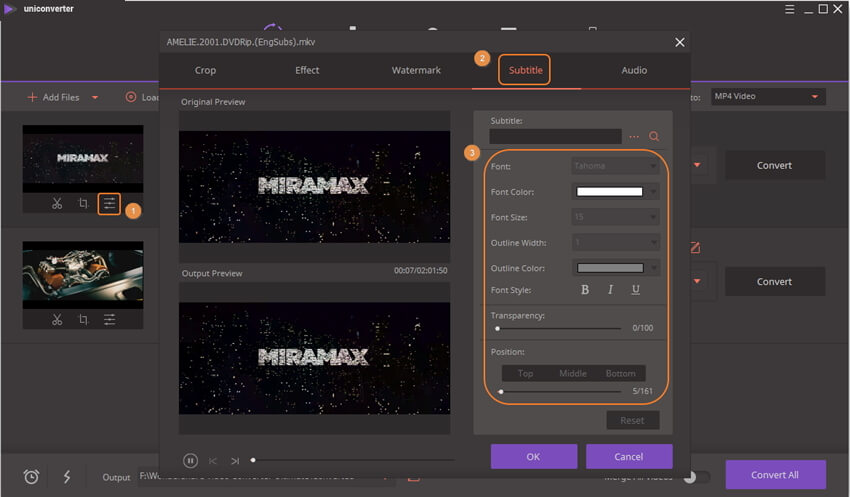Click the gray Outline Color swatch
The image size is (850, 497).
click(x=610, y=268)
